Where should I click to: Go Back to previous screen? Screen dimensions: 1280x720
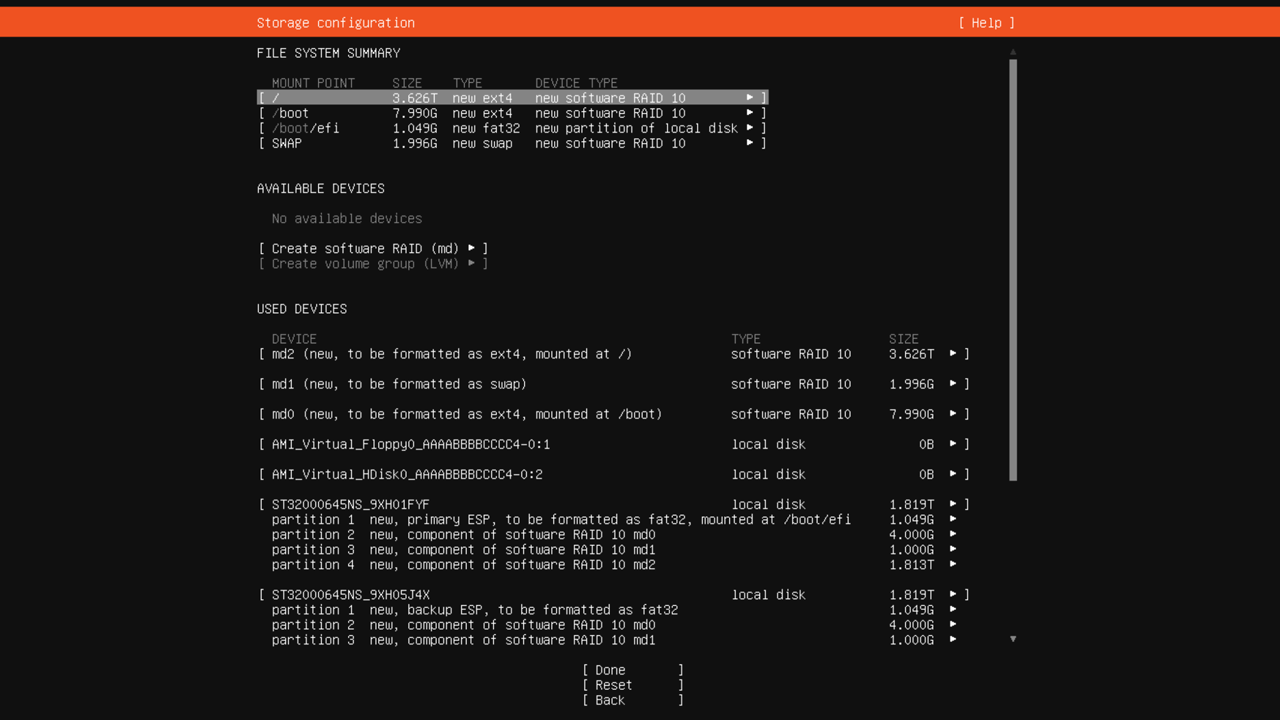[632, 700]
